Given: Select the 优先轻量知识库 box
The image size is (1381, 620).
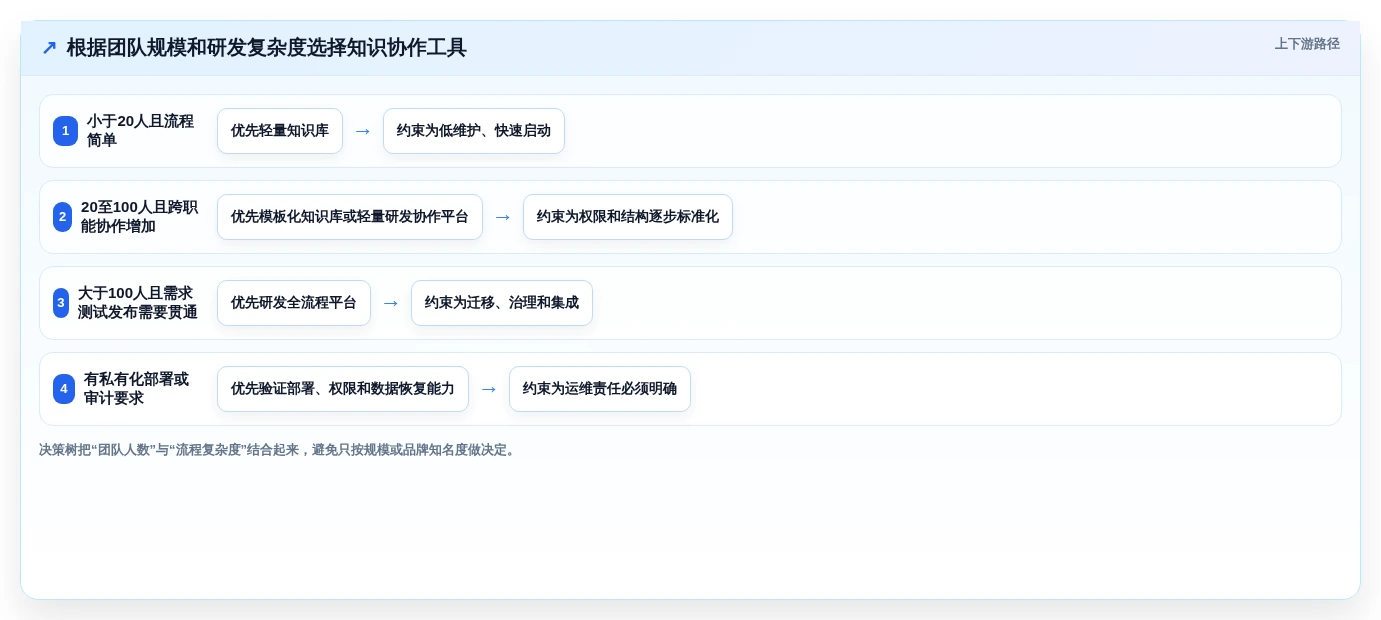Looking at the screenshot, I should pos(280,131).
